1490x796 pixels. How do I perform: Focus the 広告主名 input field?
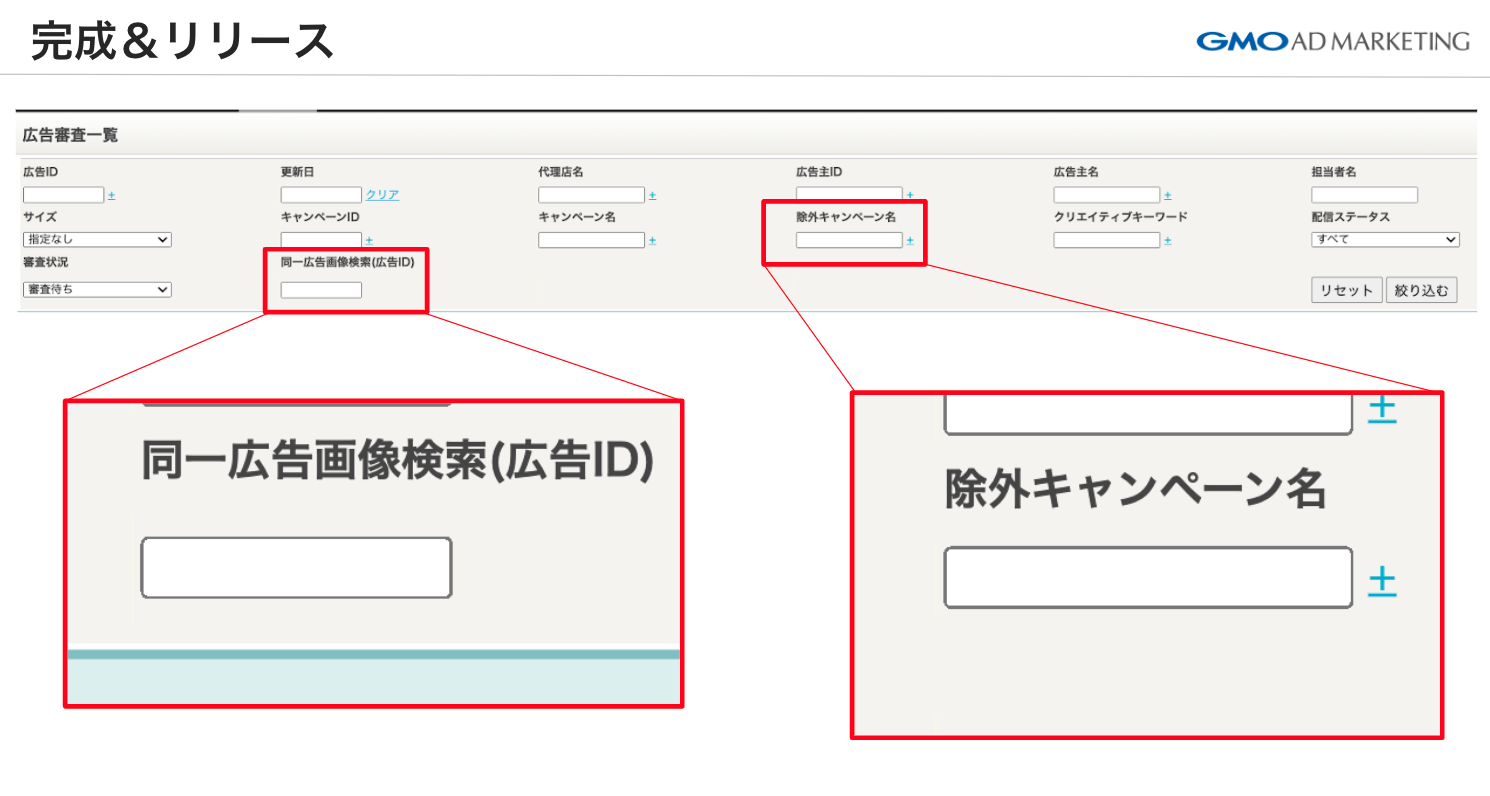[x=1106, y=195]
